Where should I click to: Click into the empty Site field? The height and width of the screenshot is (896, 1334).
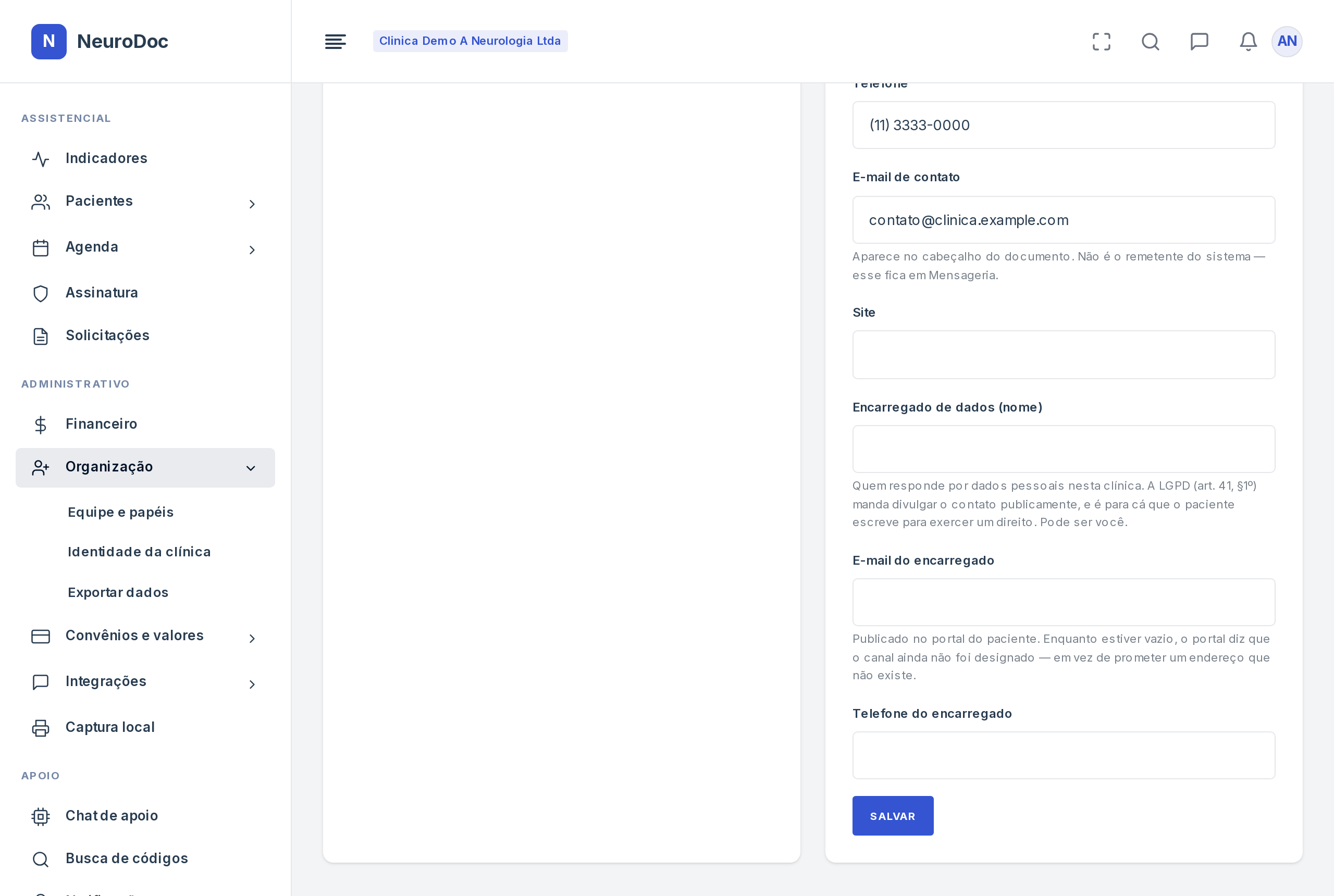pos(1063,354)
